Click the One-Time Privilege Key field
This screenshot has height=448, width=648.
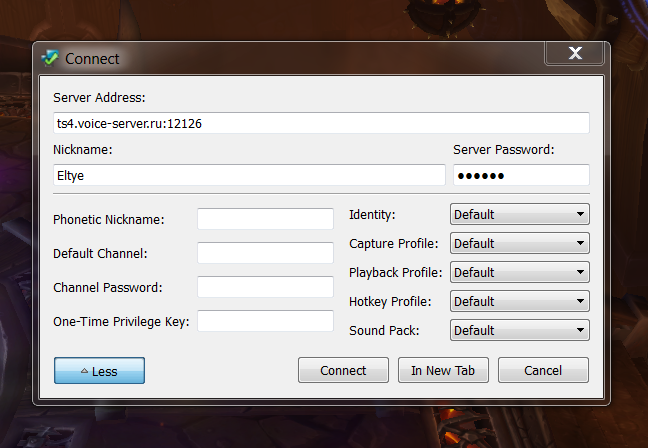pyautogui.click(x=265, y=321)
